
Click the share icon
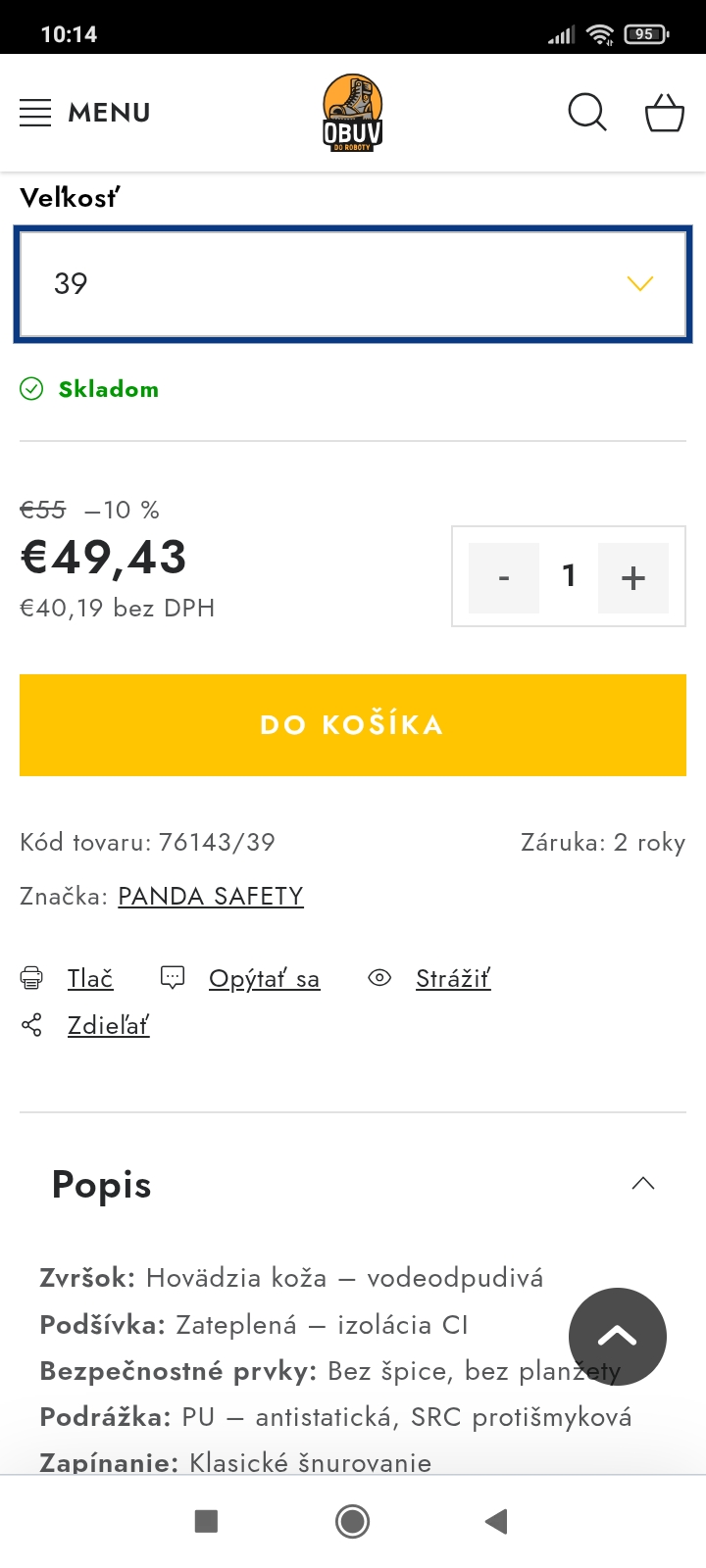(31, 1026)
